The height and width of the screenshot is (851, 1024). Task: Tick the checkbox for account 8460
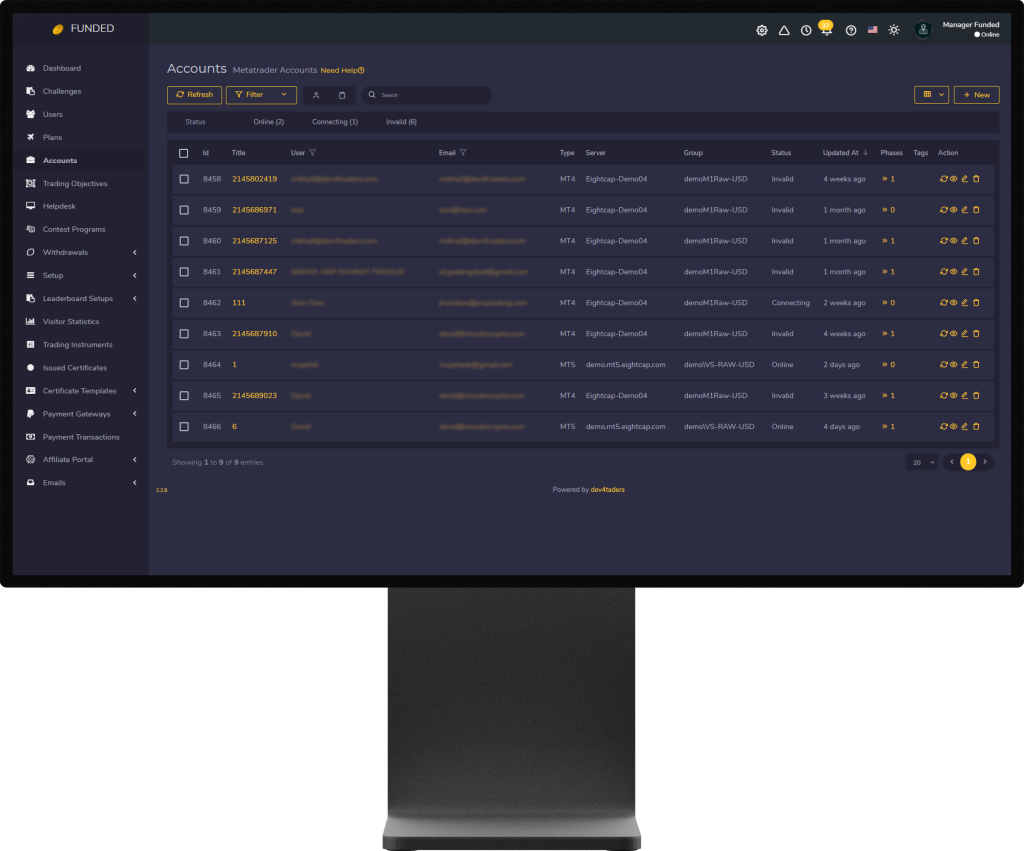click(x=184, y=241)
